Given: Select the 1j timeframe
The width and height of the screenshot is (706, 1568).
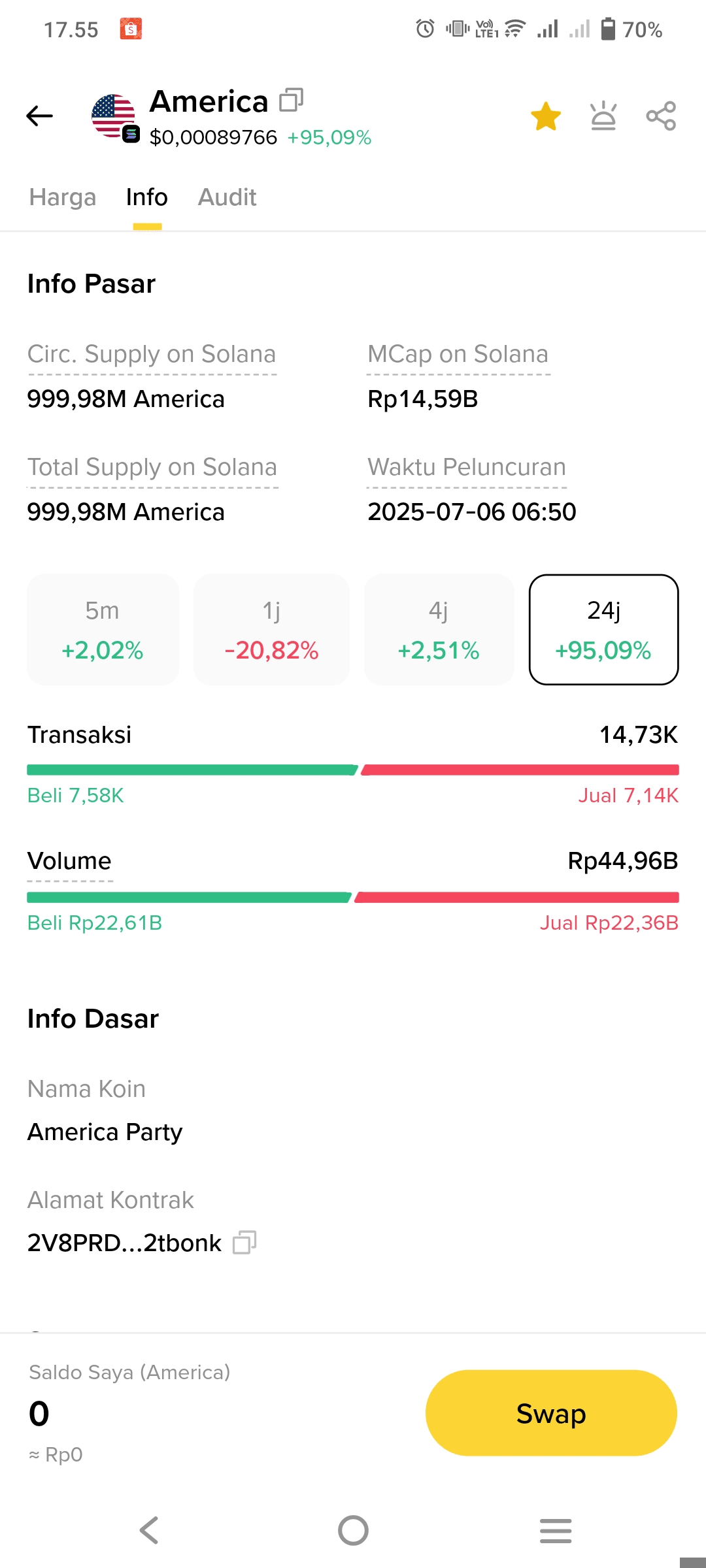Looking at the screenshot, I should point(271,630).
